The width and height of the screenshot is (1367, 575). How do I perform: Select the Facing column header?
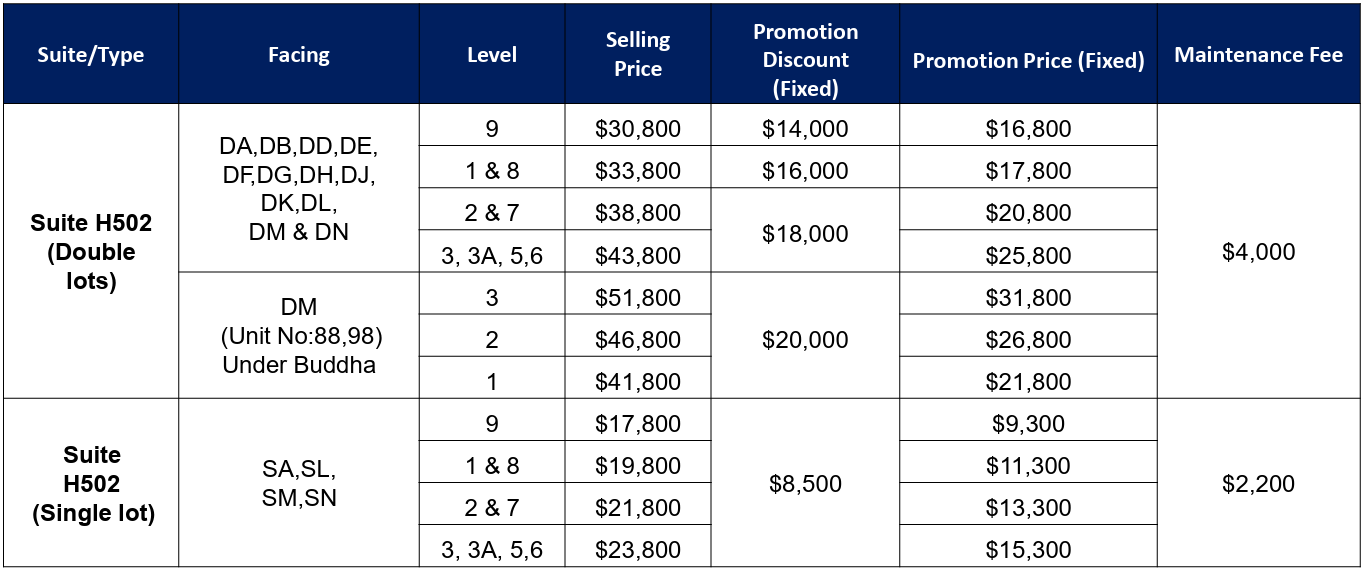tap(298, 54)
